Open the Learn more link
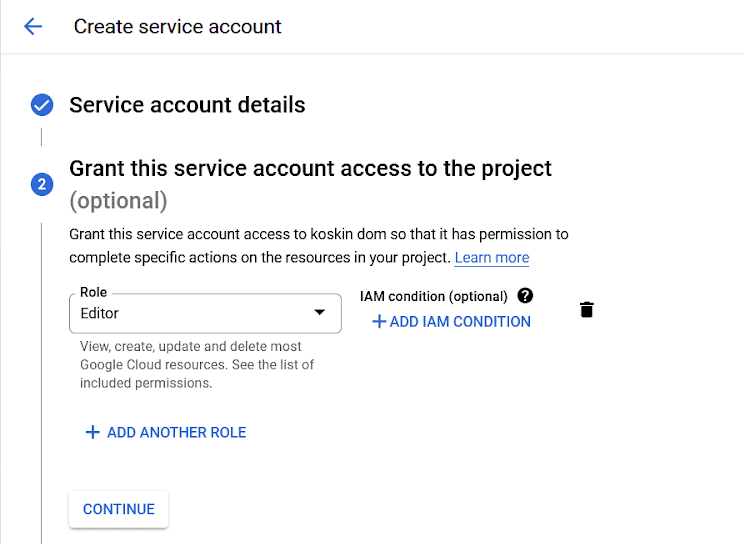Viewport: 744px width, 544px height. coord(492,258)
